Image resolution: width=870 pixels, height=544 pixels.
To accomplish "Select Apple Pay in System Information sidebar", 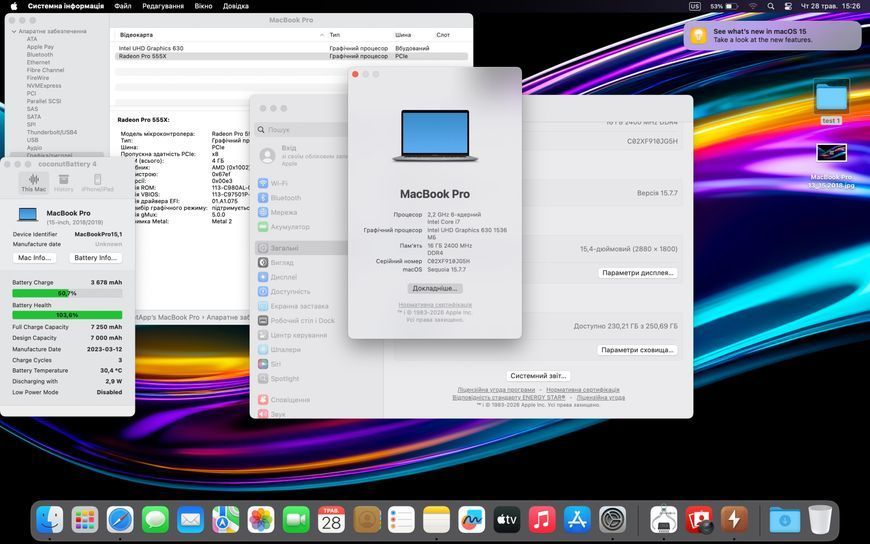I will click(x=40, y=47).
